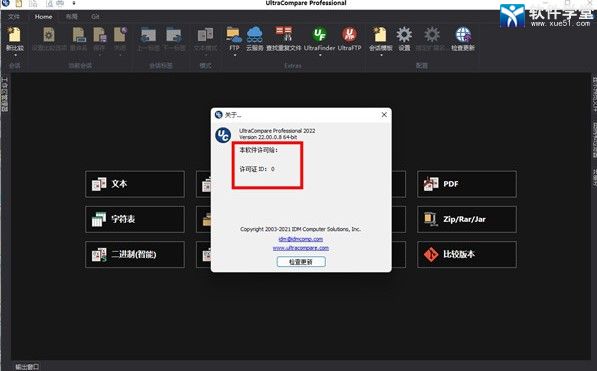Open the idm@idmcomp.com email link
This screenshot has height=371, width=597.
(x=301, y=239)
